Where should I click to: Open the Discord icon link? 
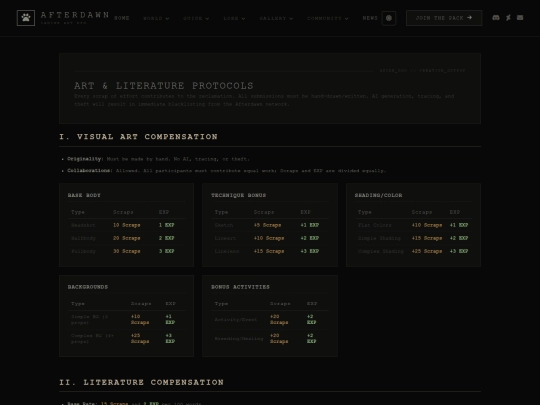496,18
